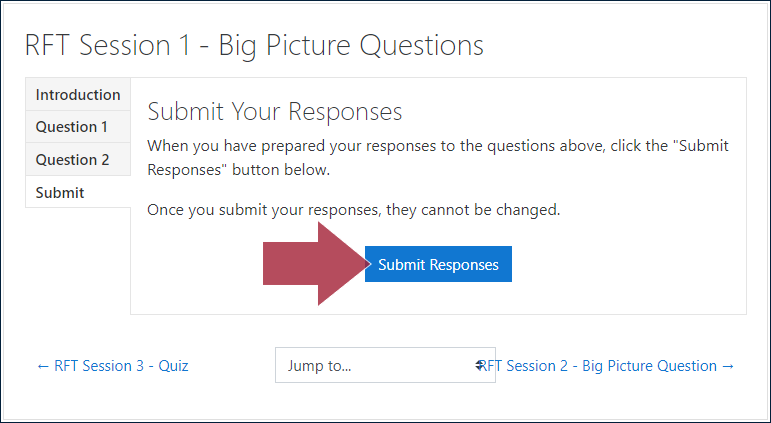
Task: Click the word "Quiz" in previous activity link
Action: pos(173,366)
